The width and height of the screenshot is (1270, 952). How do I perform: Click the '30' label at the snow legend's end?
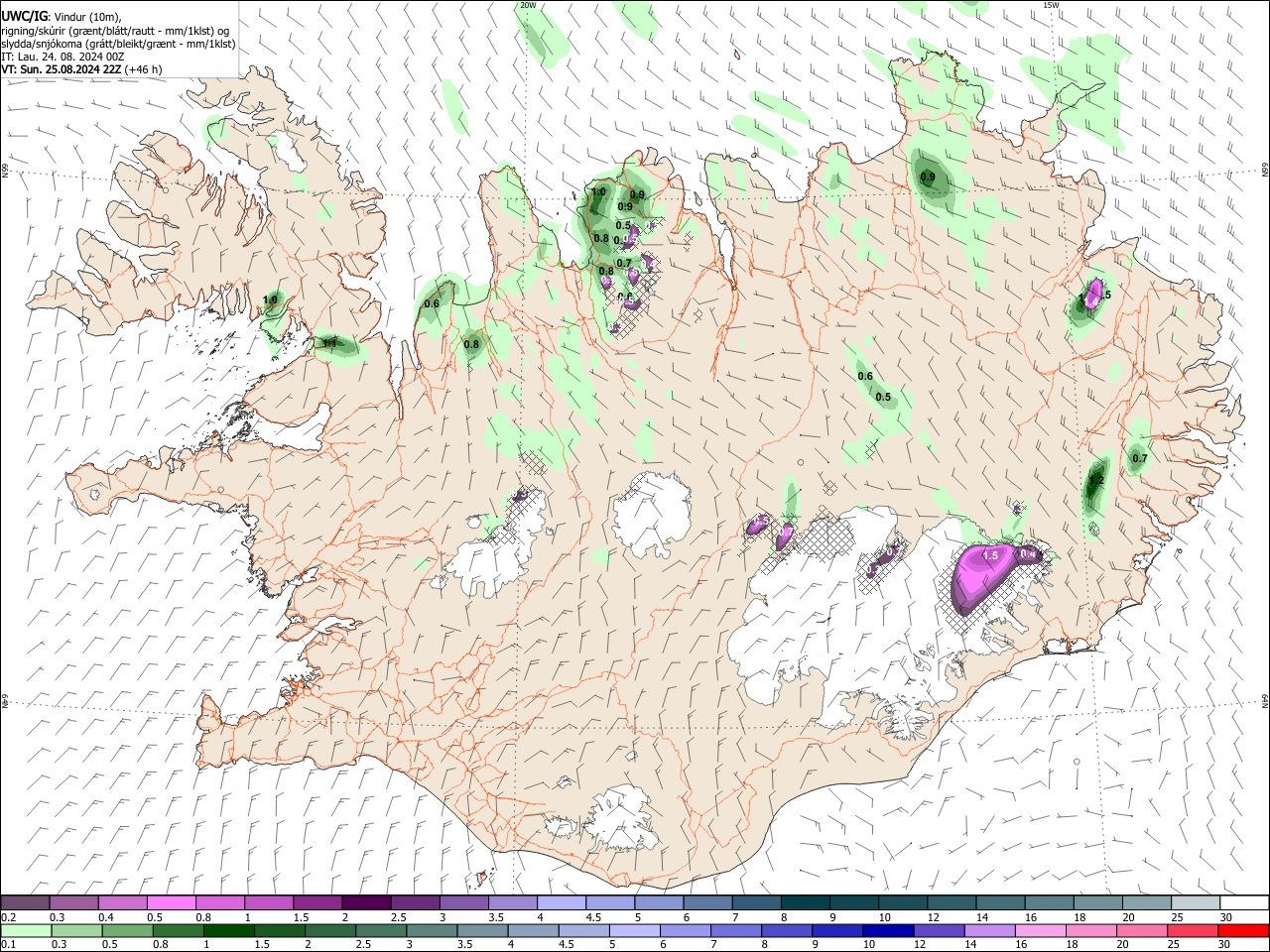1225,917
